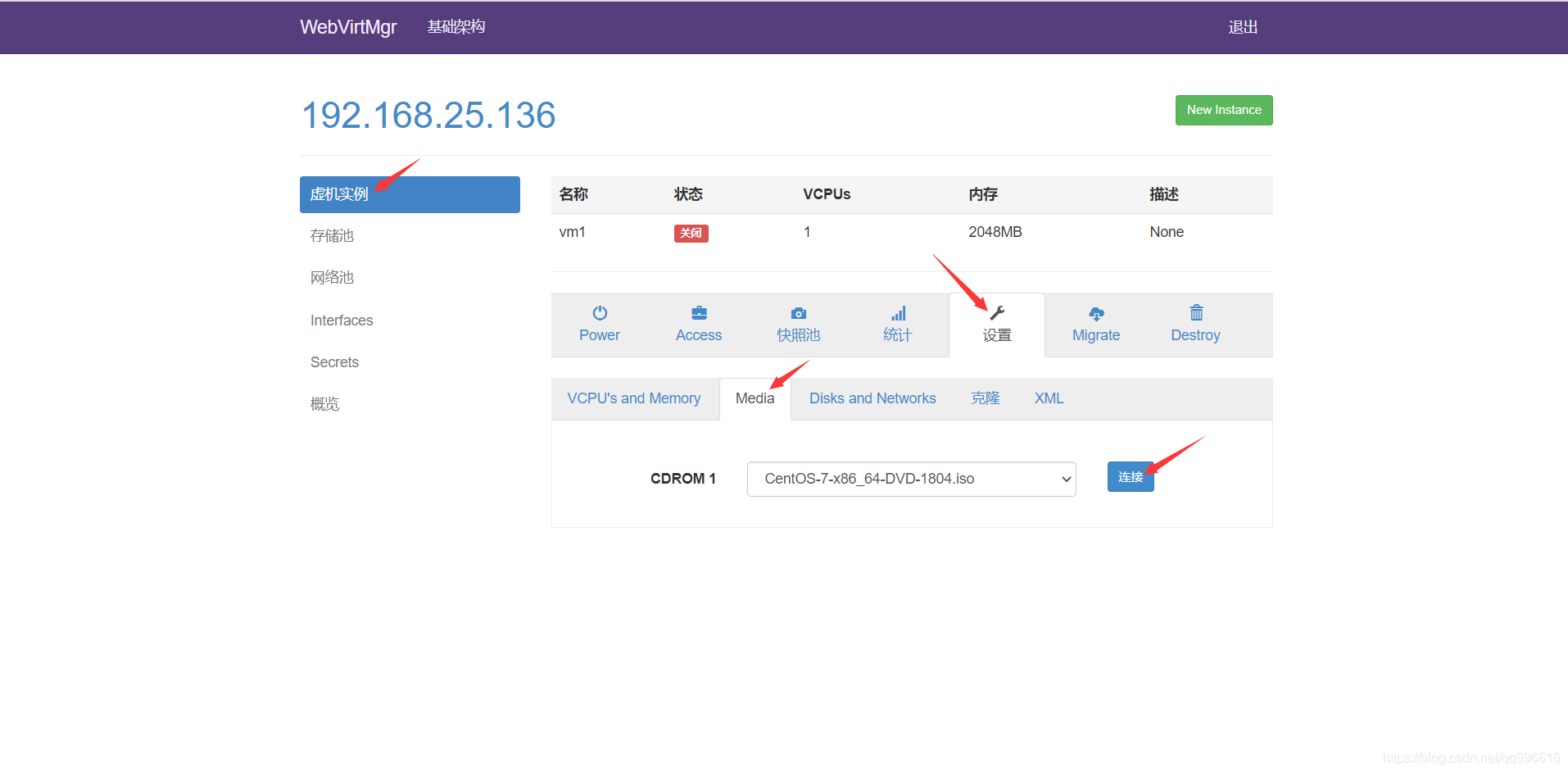Select the settings wrench icon
Image resolution: width=1568 pixels, height=773 pixels.
pyautogui.click(x=997, y=313)
